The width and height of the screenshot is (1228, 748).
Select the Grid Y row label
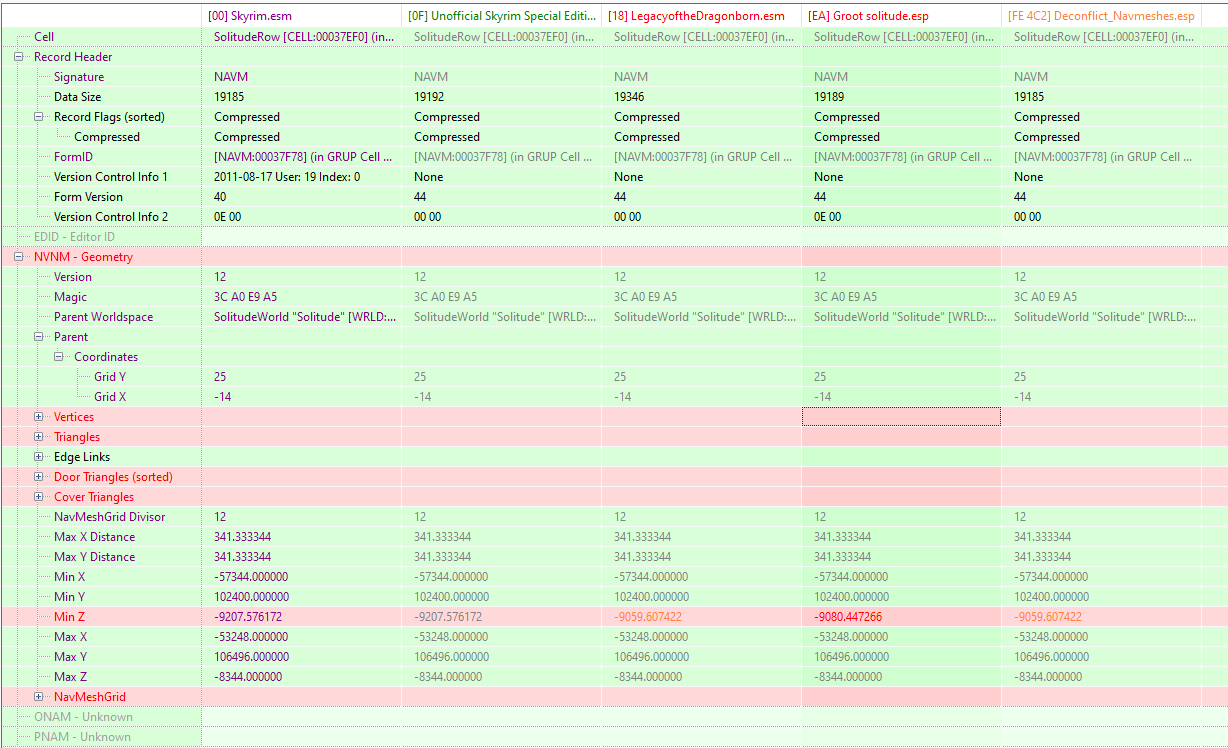(x=110, y=377)
